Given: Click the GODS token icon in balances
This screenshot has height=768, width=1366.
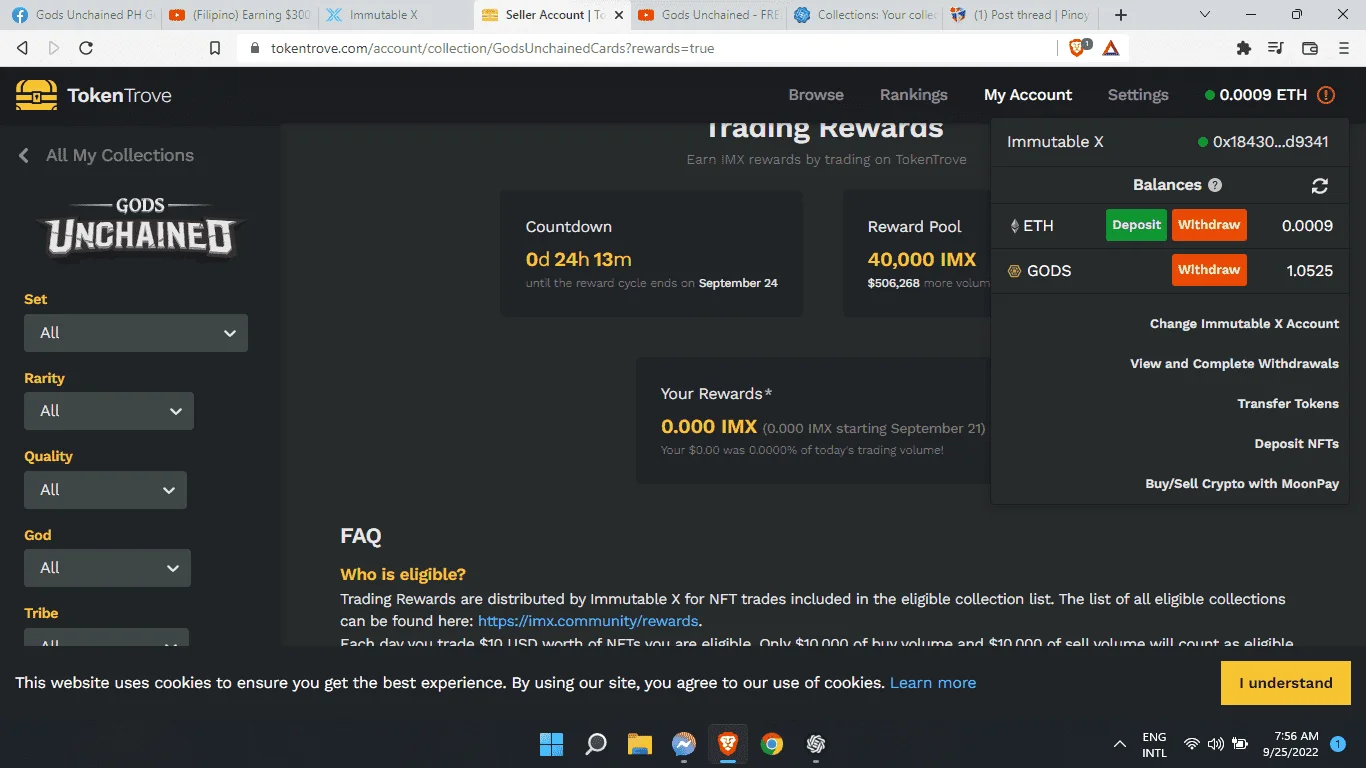Looking at the screenshot, I should pyautogui.click(x=1015, y=271).
